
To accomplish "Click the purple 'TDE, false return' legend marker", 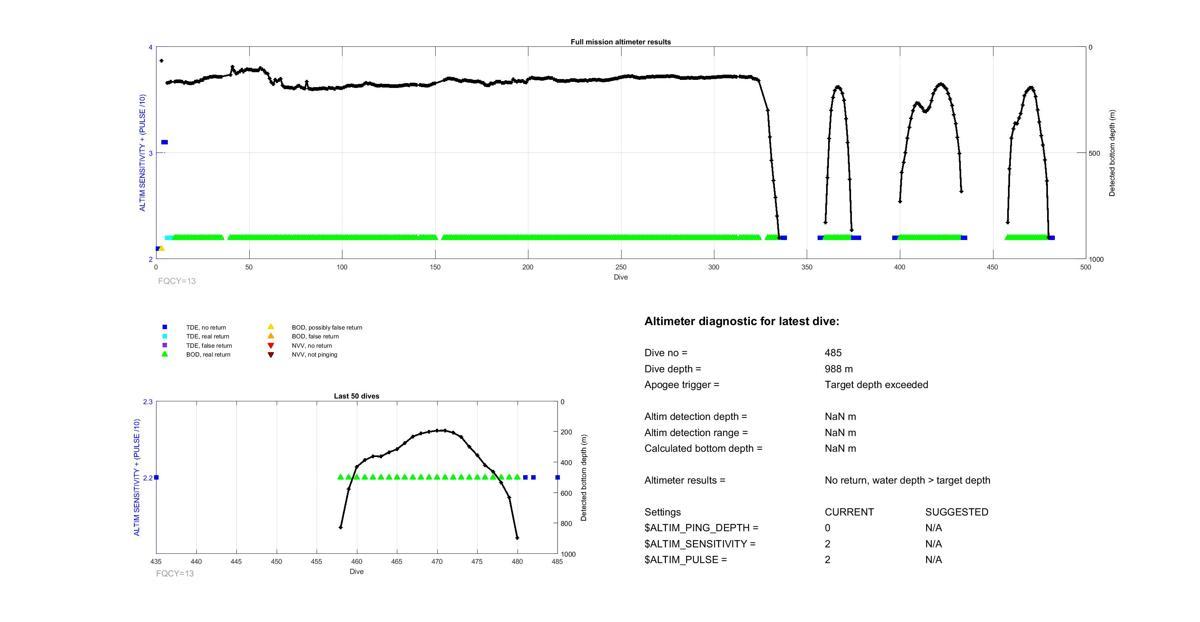I will click(164, 345).
